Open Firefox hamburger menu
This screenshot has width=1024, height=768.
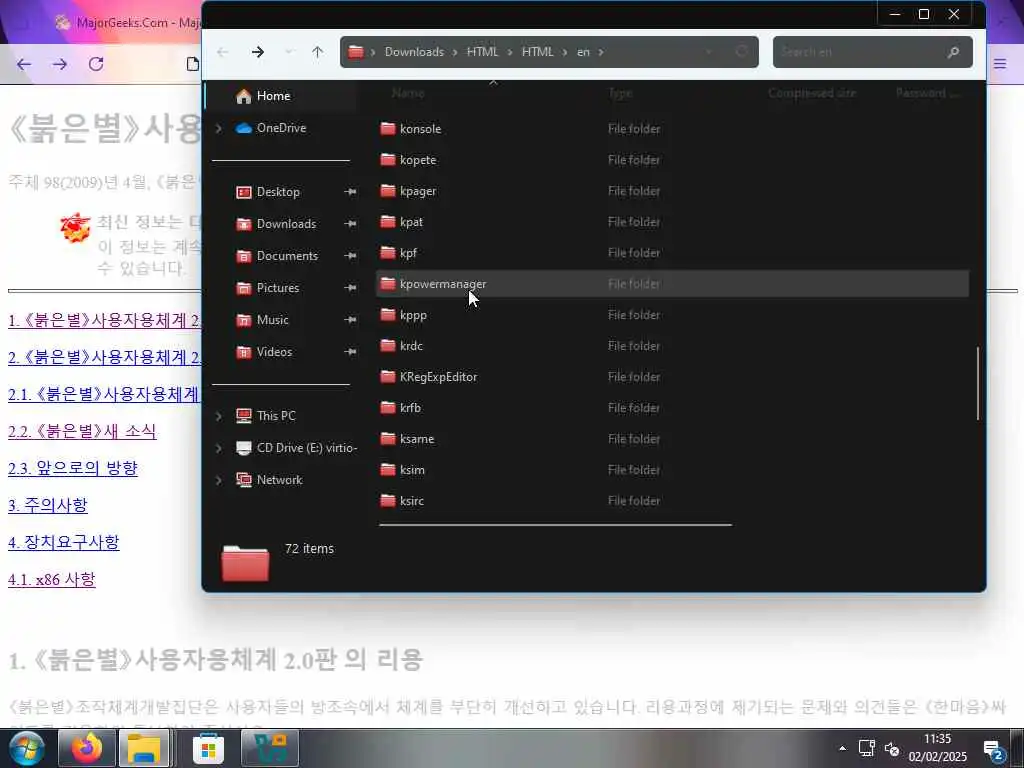pos(1000,64)
